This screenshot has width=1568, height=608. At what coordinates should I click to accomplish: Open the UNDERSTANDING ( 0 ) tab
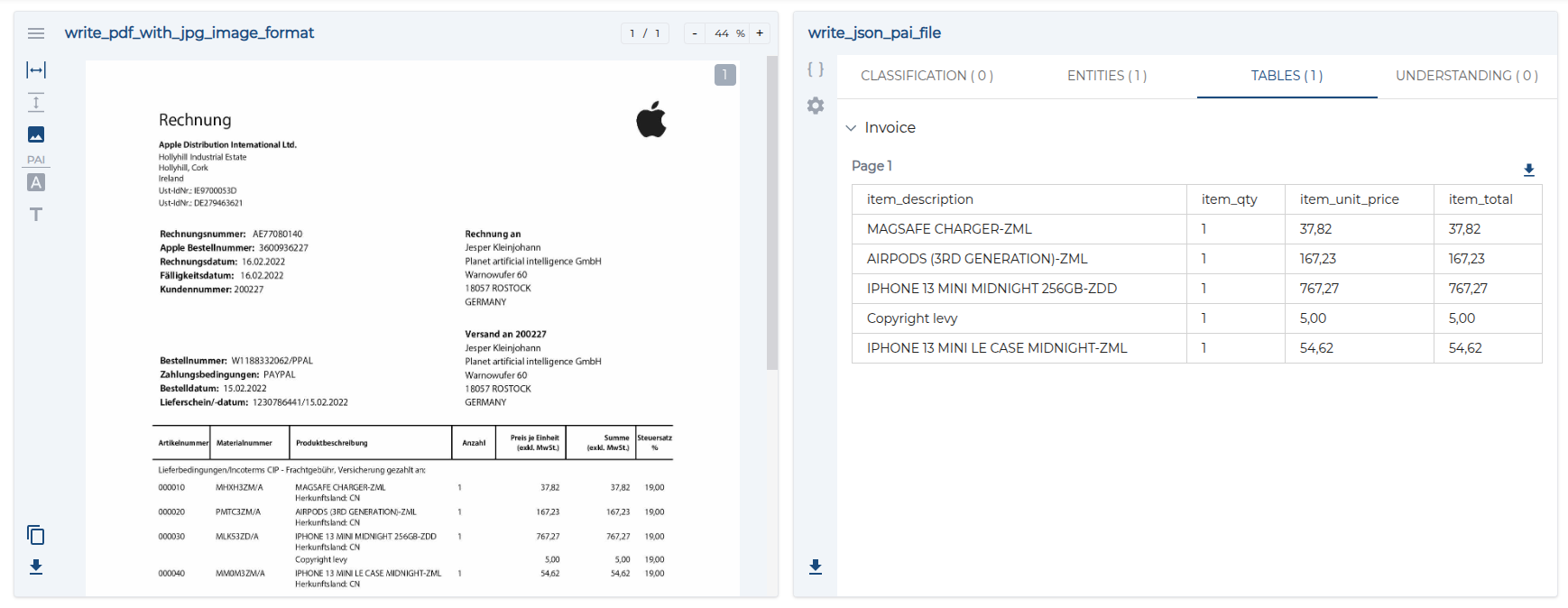[x=1467, y=76]
